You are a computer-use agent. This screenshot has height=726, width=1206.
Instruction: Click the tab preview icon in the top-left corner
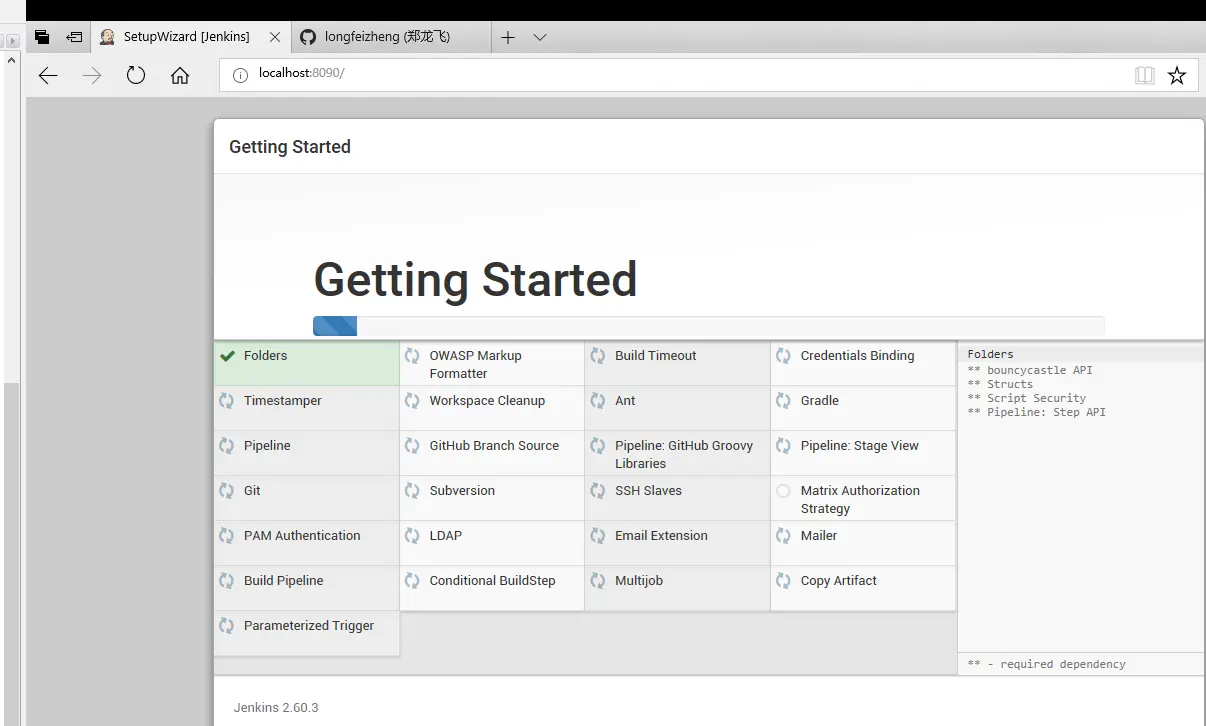(x=41, y=35)
